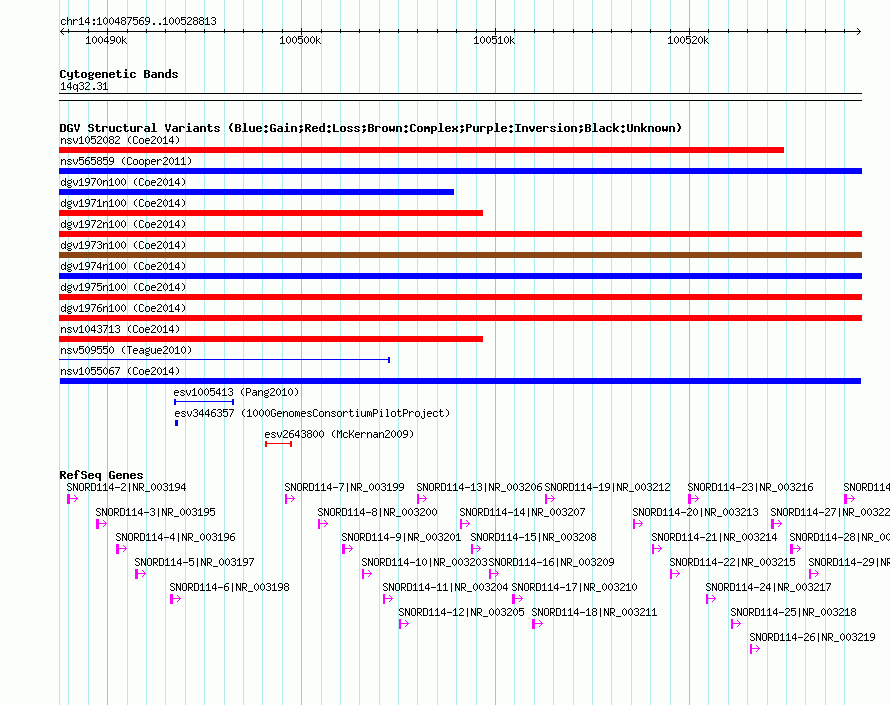
Task: Click the 100520k ruler position label
Action: coord(688,40)
